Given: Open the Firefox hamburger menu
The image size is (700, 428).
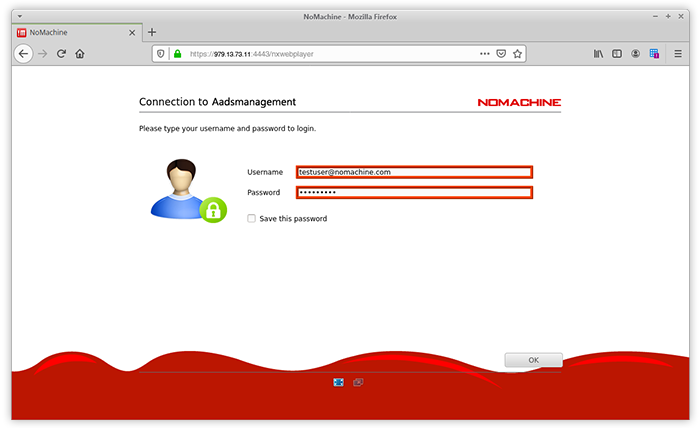Looking at the screenshot, I should point(678,54).
